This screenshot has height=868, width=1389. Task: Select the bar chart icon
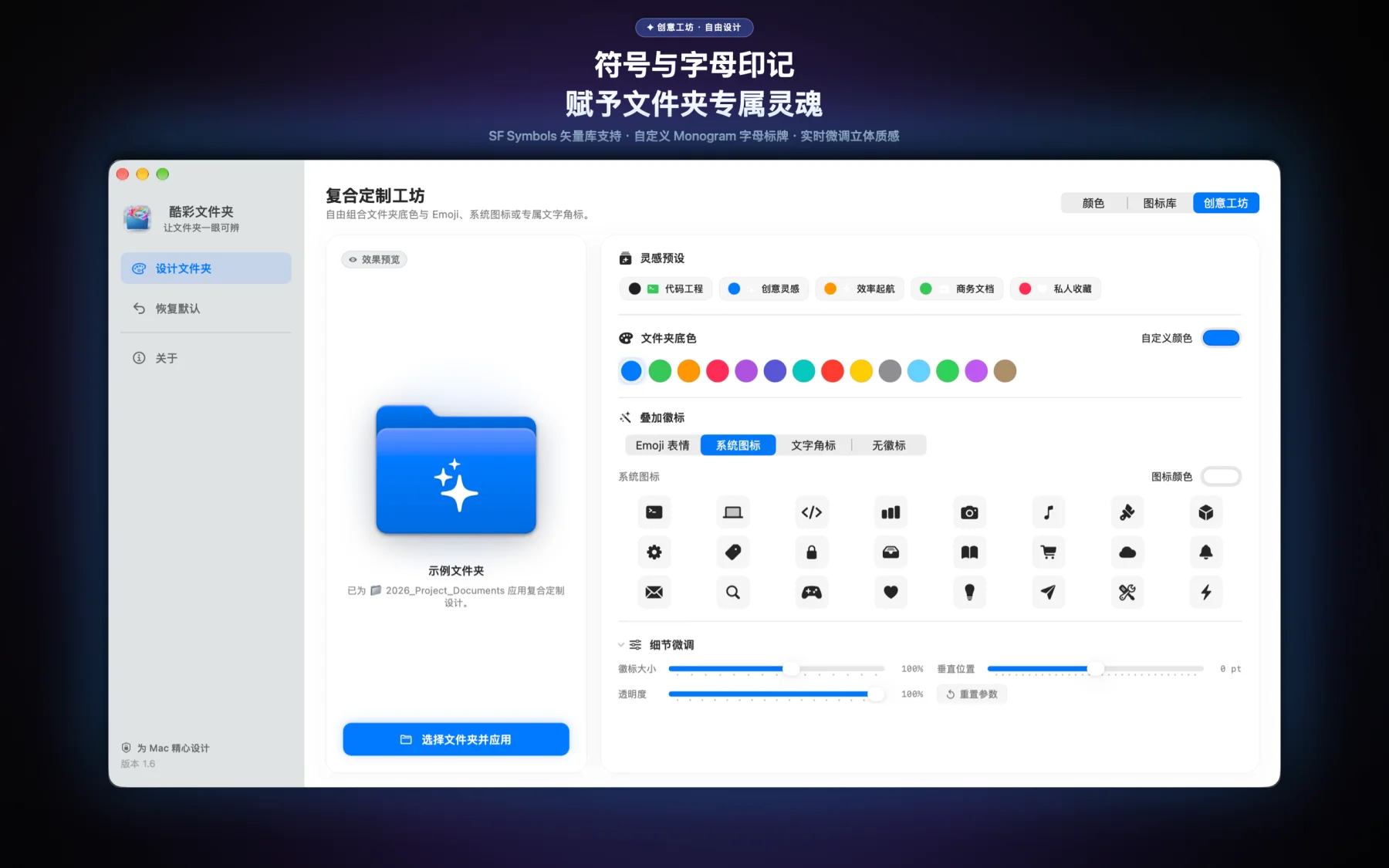pos(891,512)
